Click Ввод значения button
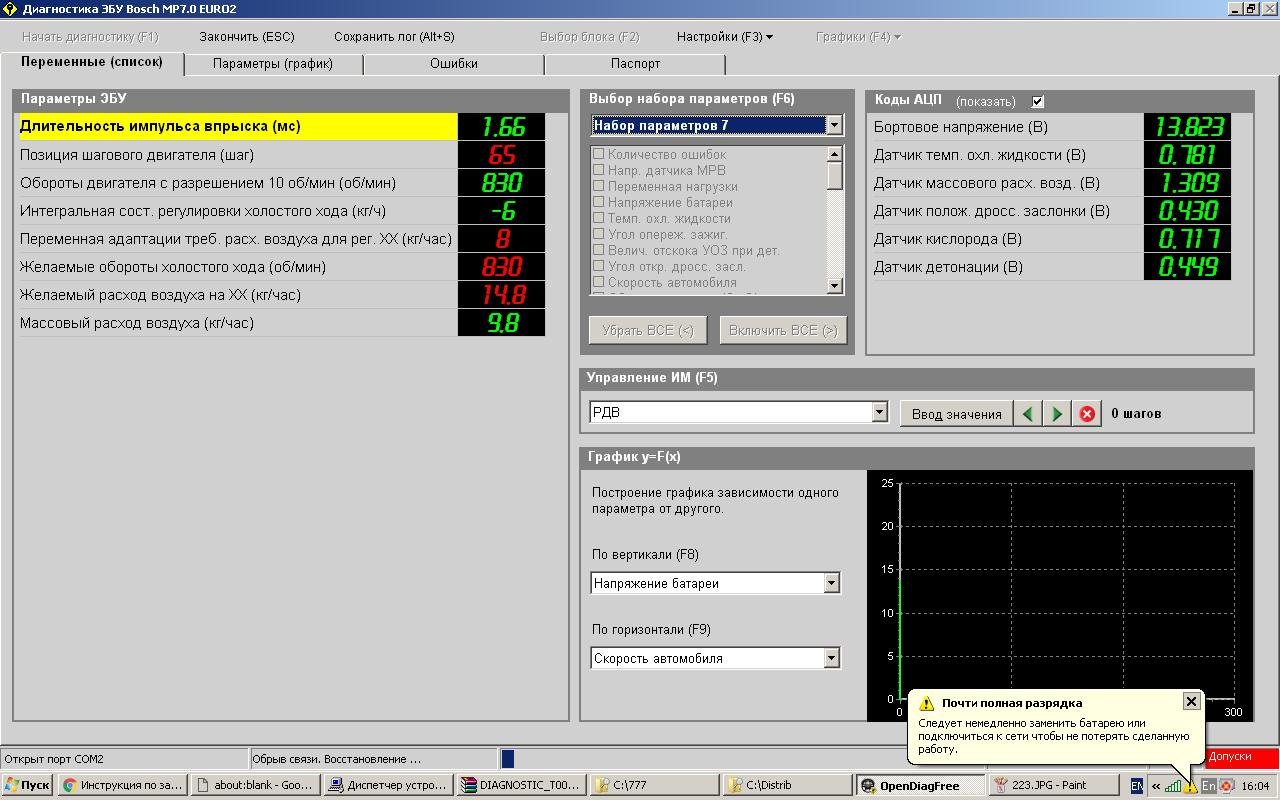This screenshot has width=1280, height=800. click(956, 414)
